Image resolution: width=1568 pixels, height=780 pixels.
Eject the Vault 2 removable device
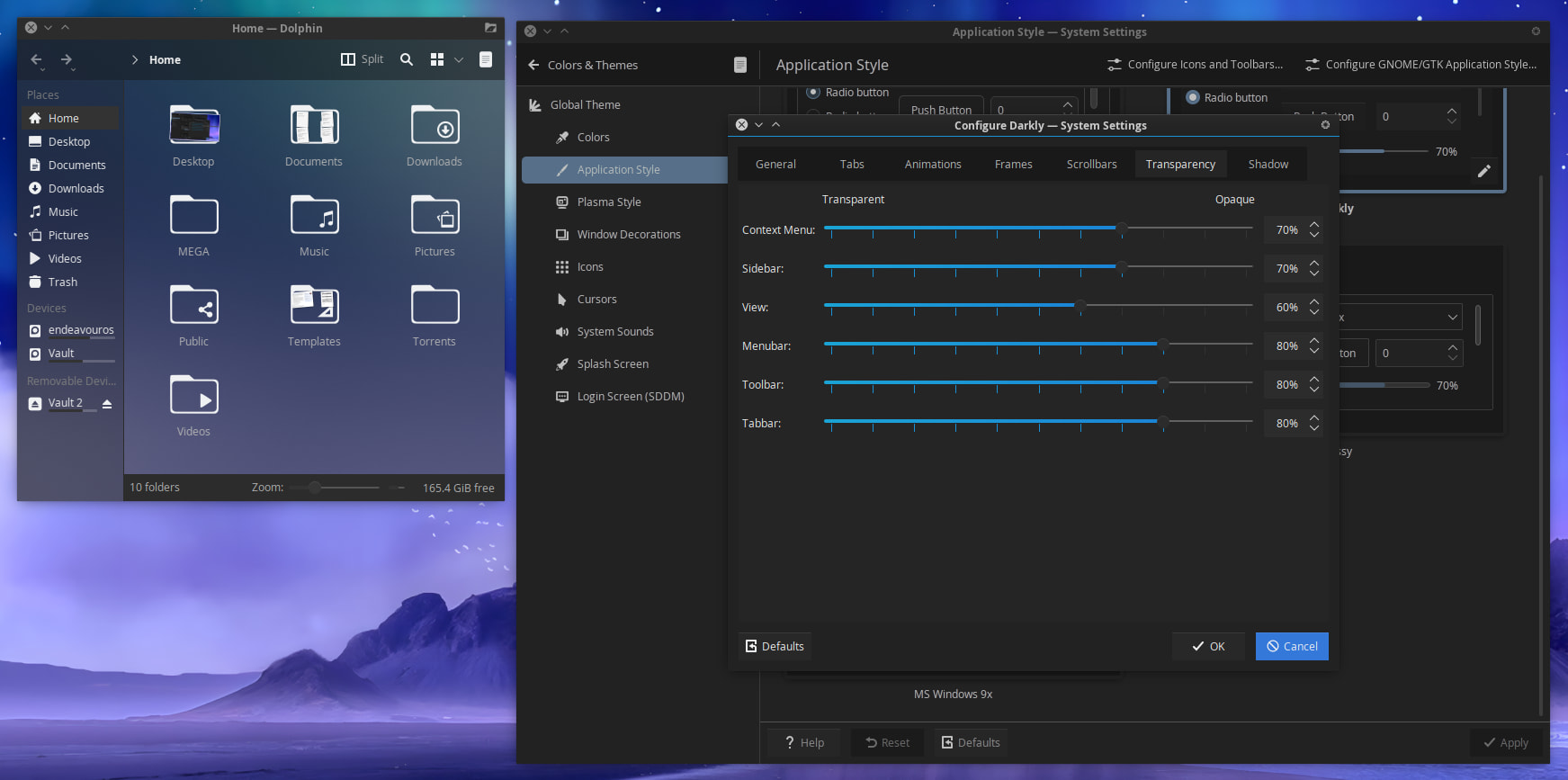pyautogui.click(x=107, y=404)
